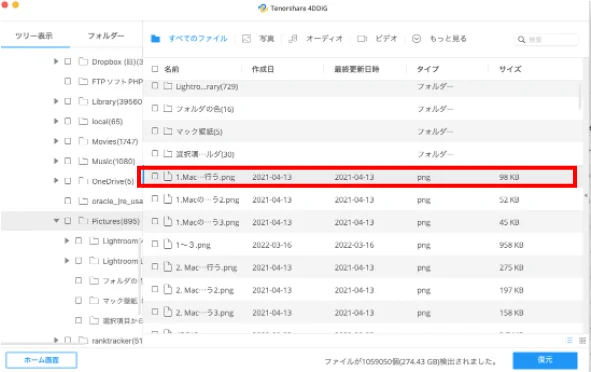Click the ホーム画面 button

click(41, 360)
